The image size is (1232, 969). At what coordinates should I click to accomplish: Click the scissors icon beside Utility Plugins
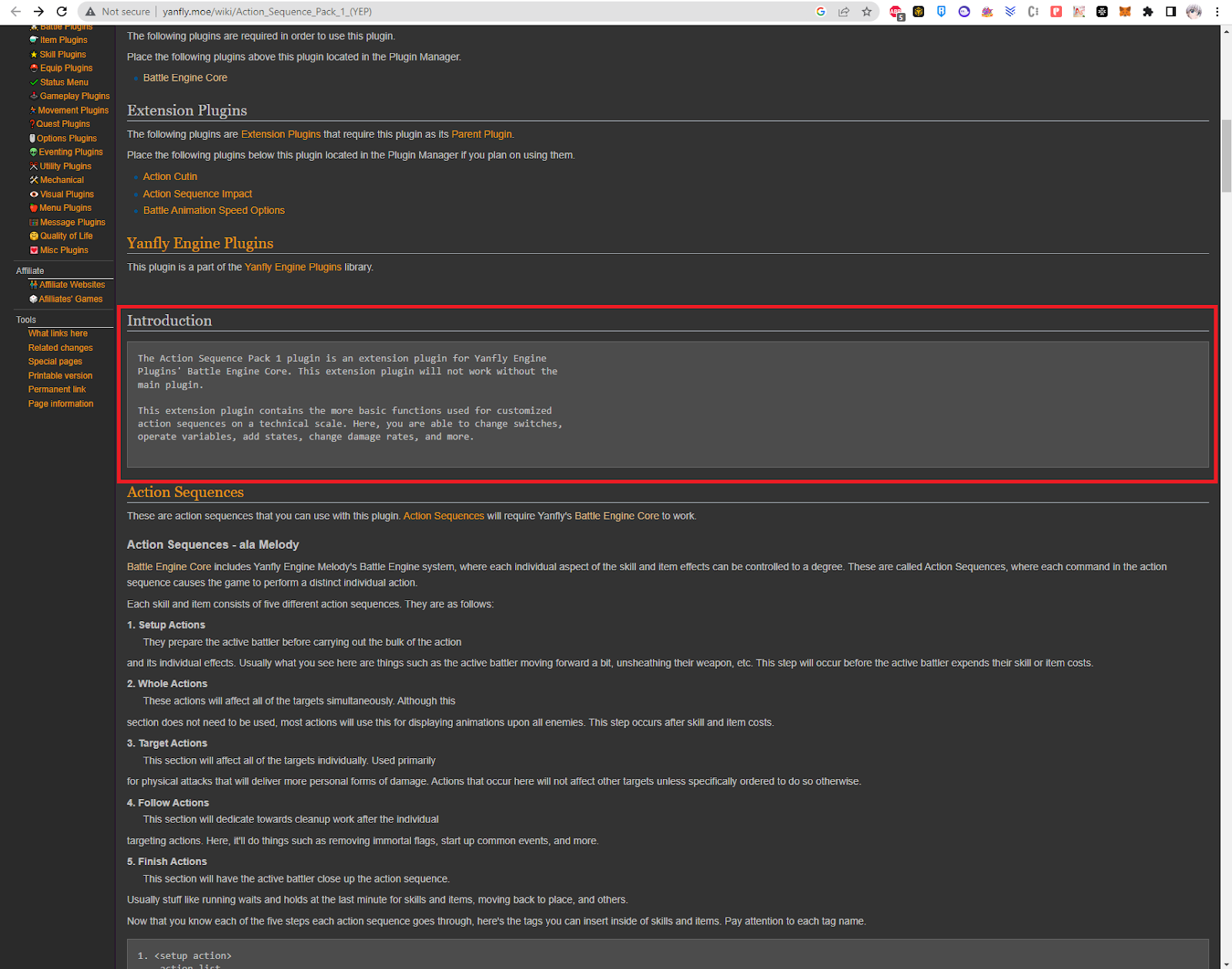click(x=34, y=166)
